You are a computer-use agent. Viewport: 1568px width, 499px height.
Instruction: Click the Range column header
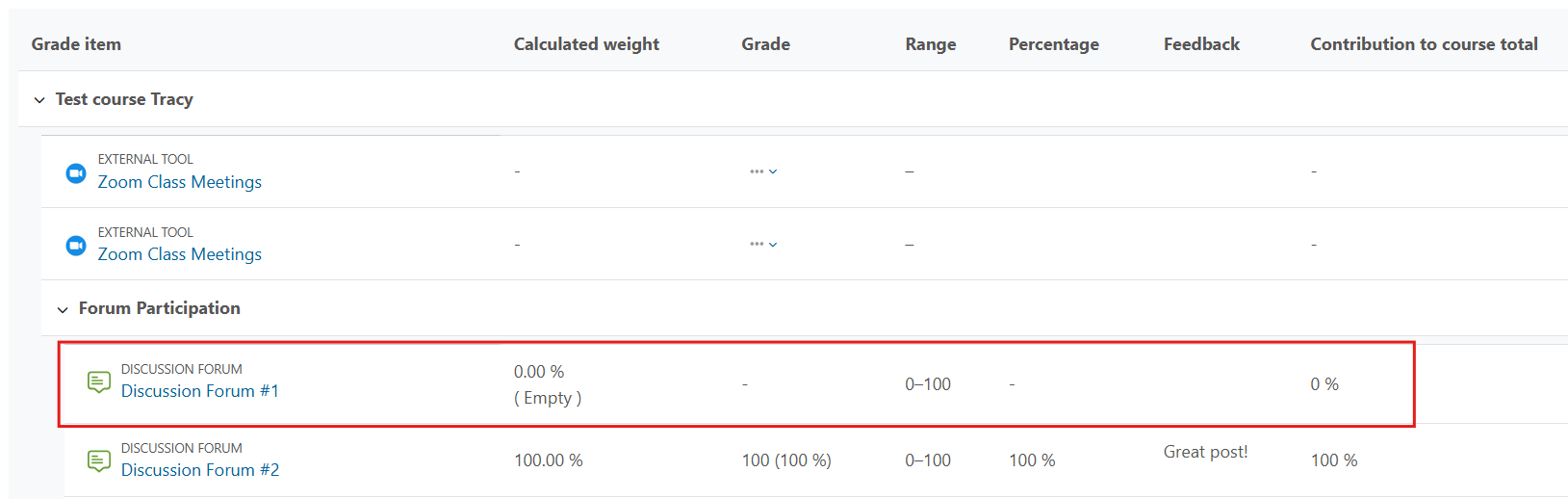(x=931, y=44)
